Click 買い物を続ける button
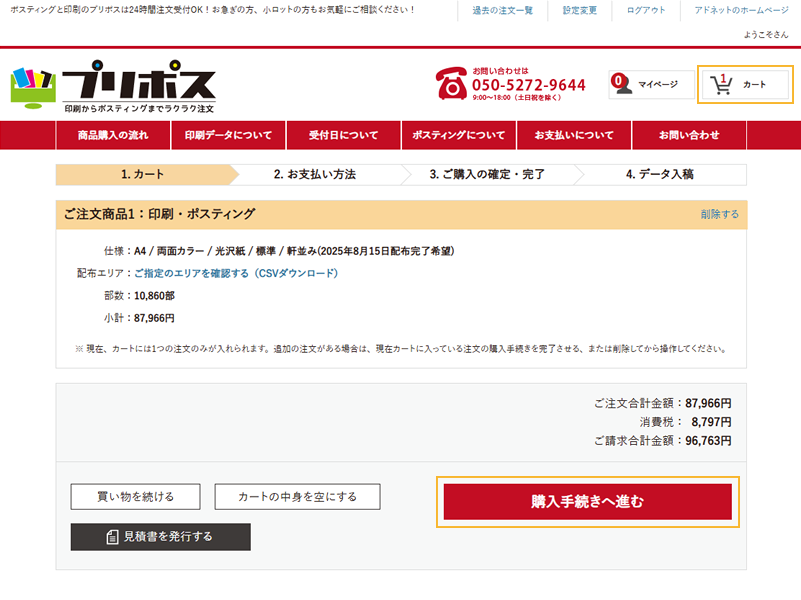Screen dimensions: 801x600 [x=135, y=496]
